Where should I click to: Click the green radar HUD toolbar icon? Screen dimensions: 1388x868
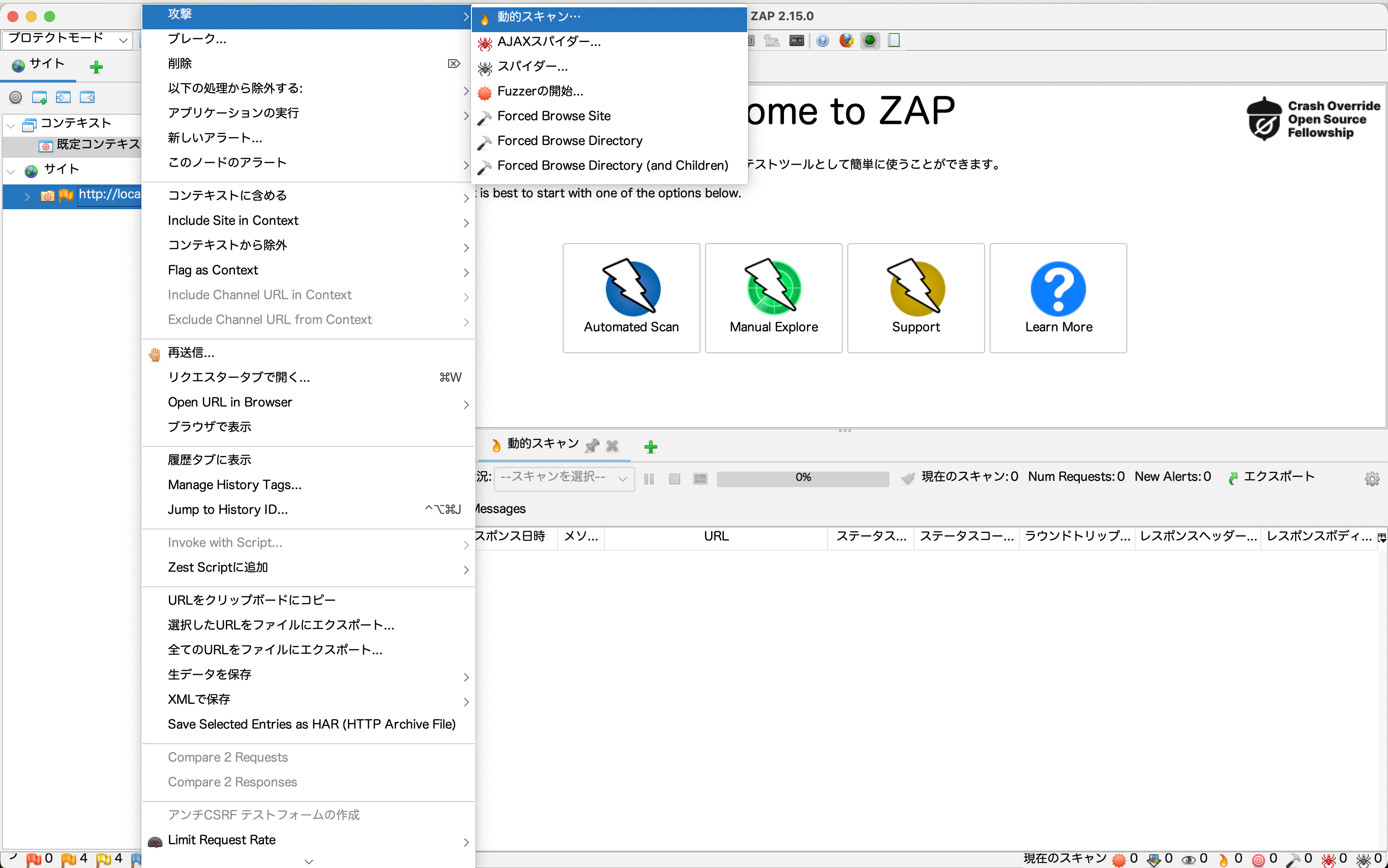coord(869,40)
